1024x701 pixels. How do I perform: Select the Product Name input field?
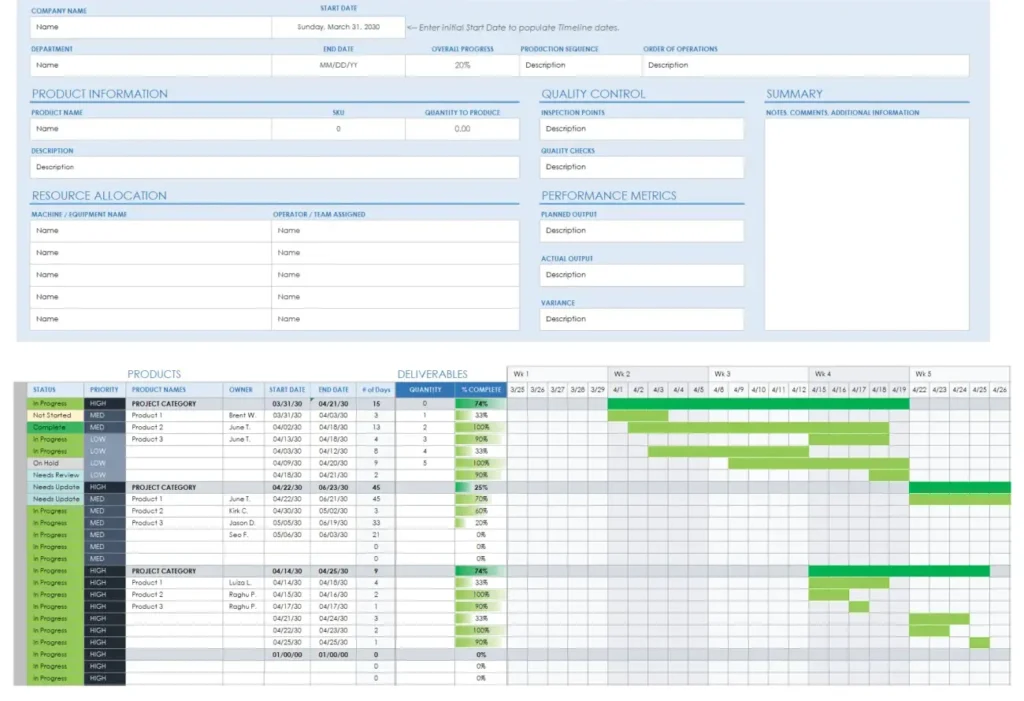point(151,129)
